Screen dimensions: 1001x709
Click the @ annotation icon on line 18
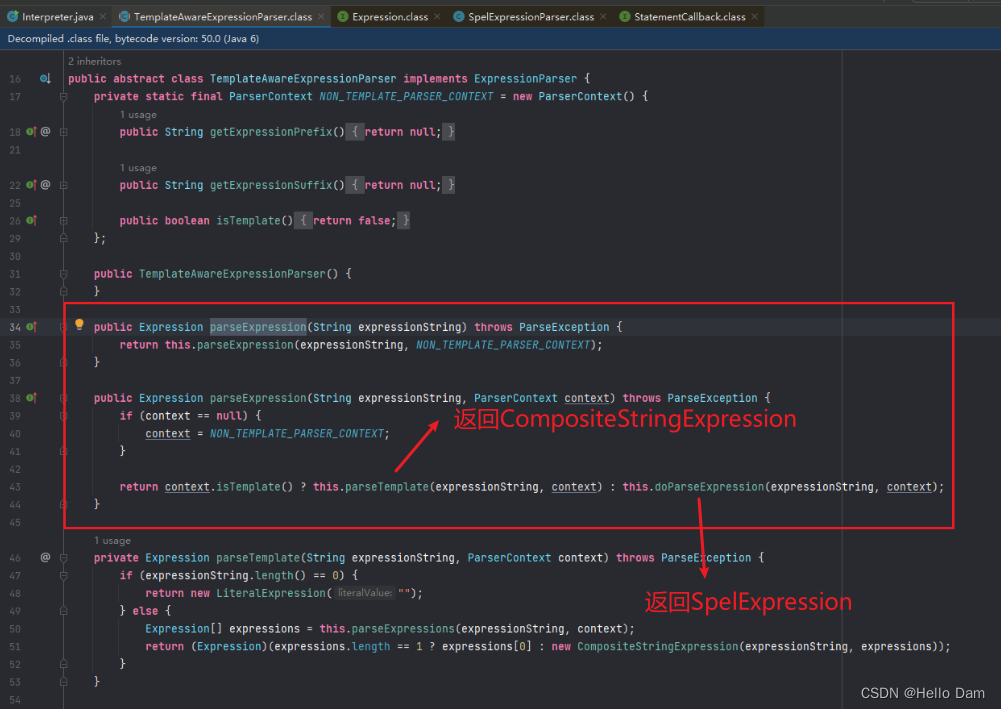point(45,131)
